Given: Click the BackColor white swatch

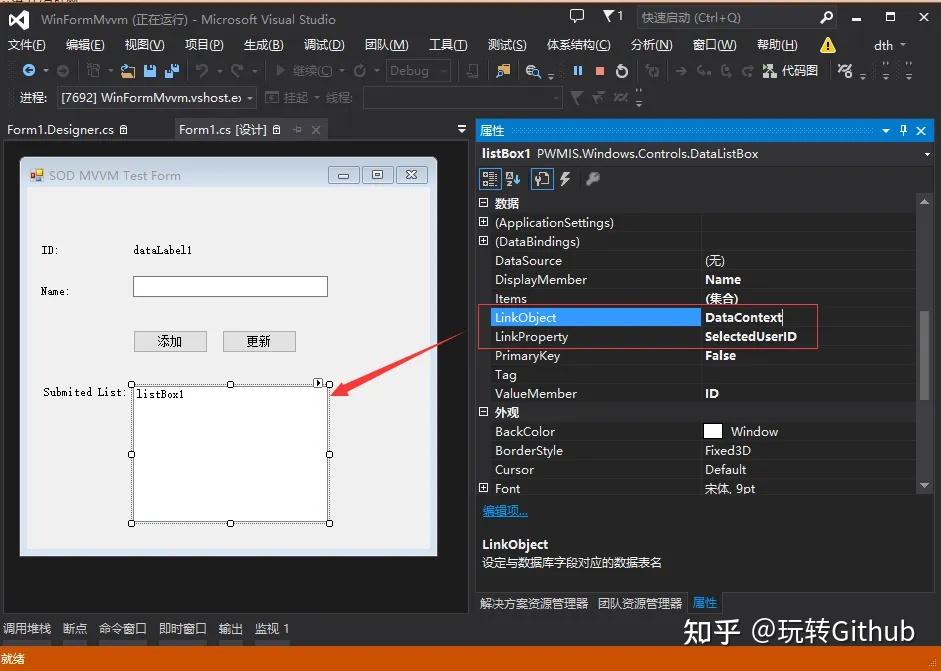Looking at the screenshot, I should (712, 431).
